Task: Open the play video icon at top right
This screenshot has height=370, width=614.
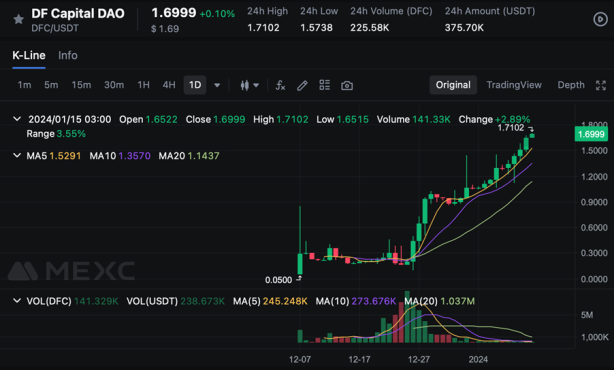Action: [600, 19]
